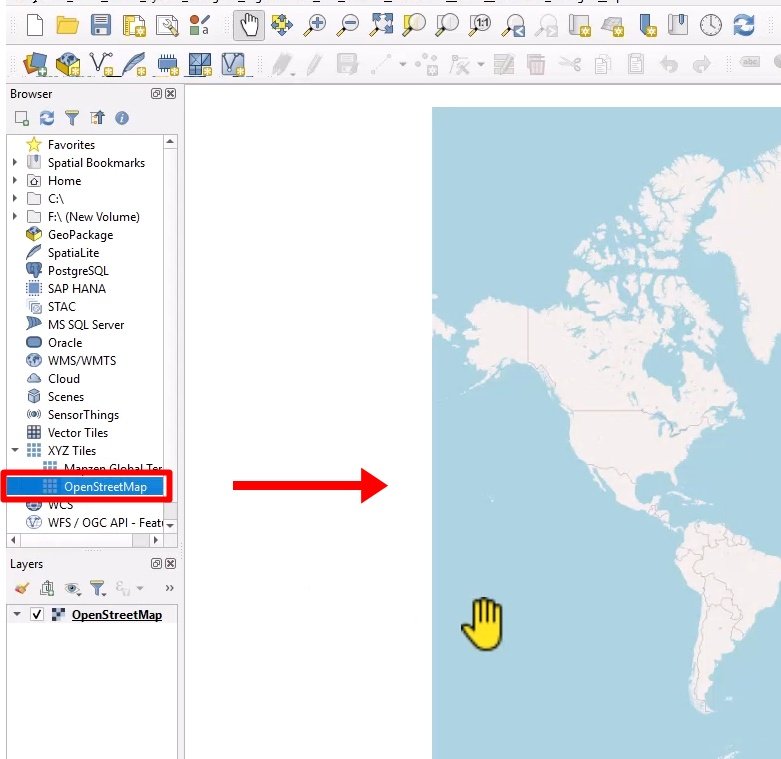
Task: Click the Refresh map icon
Action: 744,25
